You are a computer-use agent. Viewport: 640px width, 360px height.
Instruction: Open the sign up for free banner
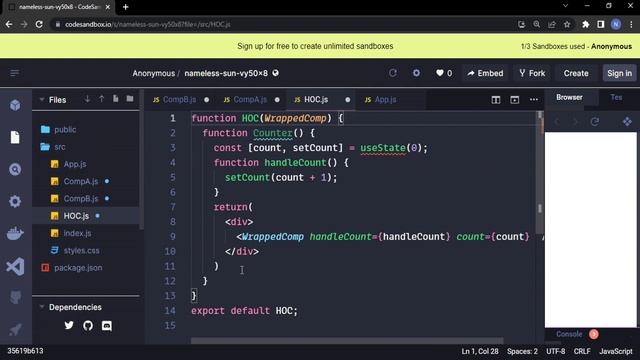(x=315, y=46)
